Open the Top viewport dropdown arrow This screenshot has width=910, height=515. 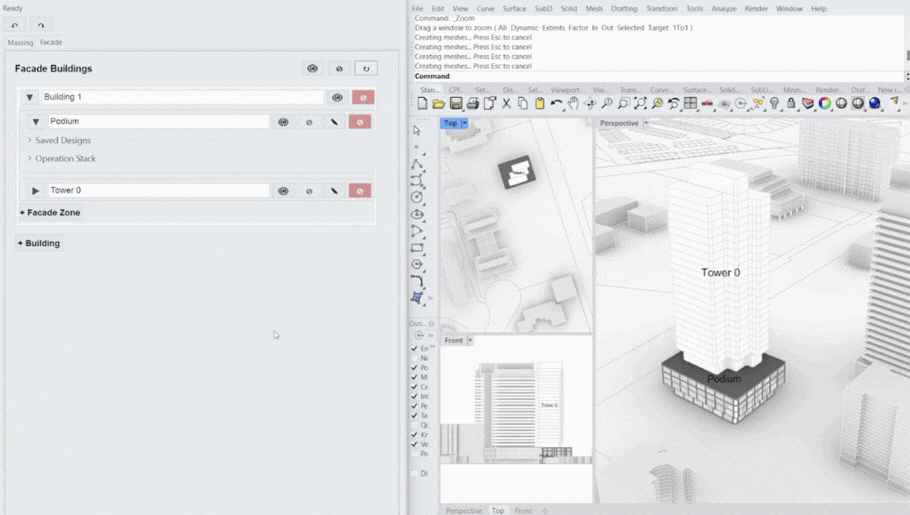point(464,123)
